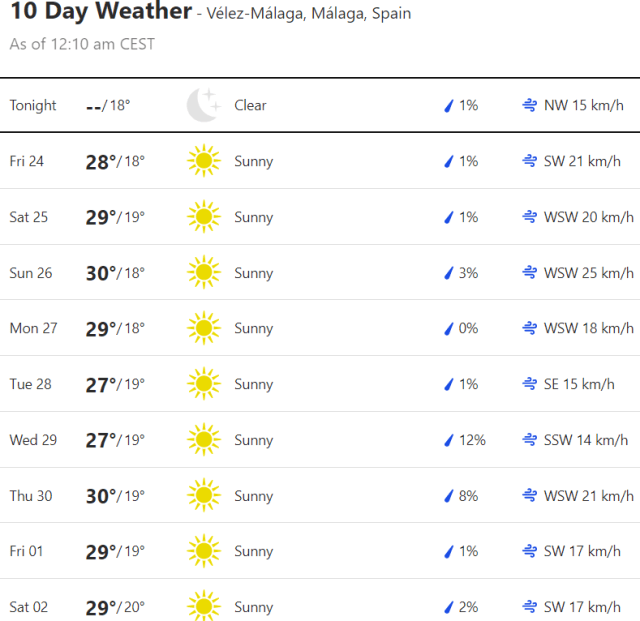
Task: Click WSW 21 km/h wind on Thu 30
Action: point(588,496)
